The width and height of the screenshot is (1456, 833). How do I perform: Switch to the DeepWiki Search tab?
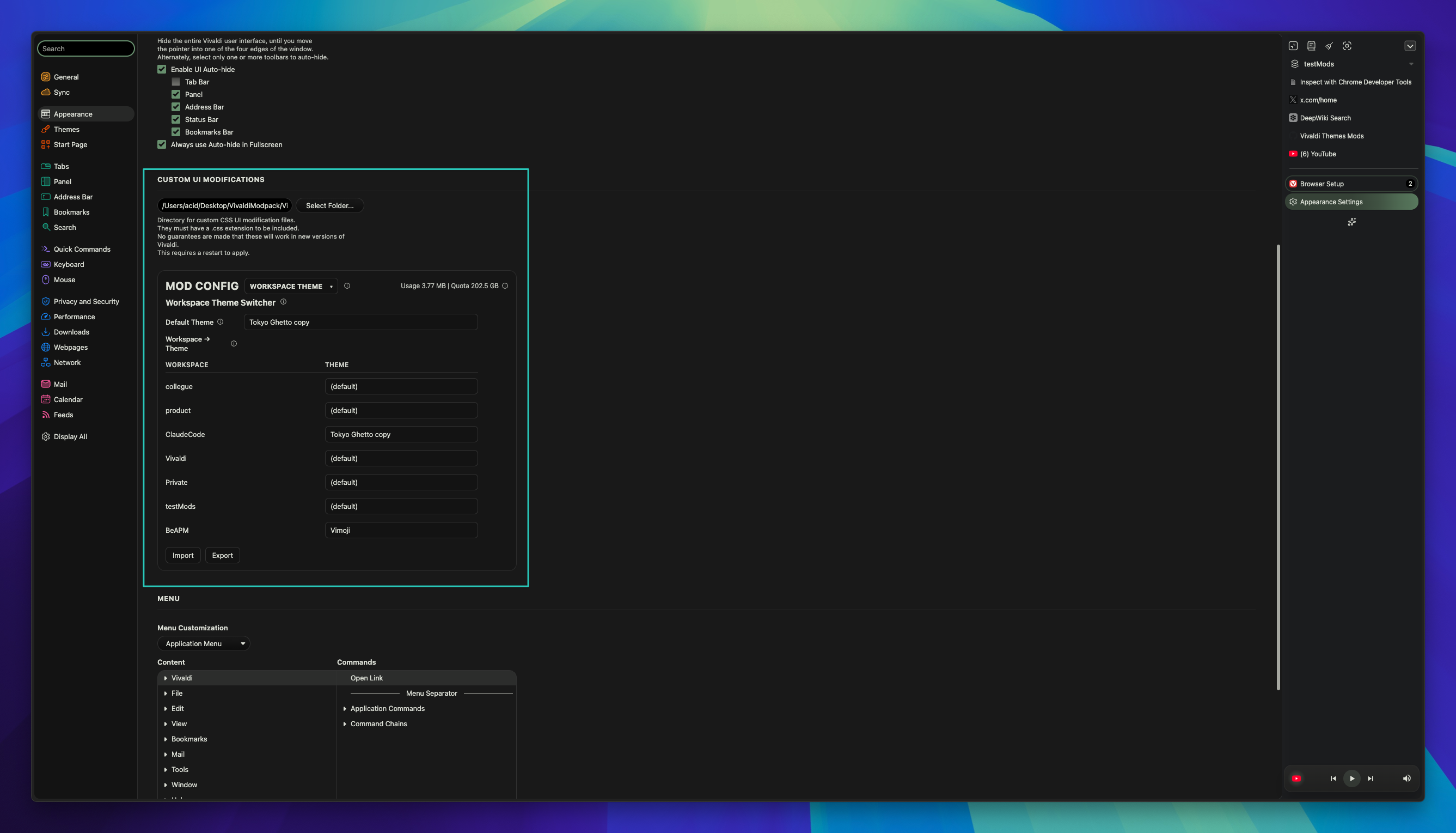[1351, 118]
